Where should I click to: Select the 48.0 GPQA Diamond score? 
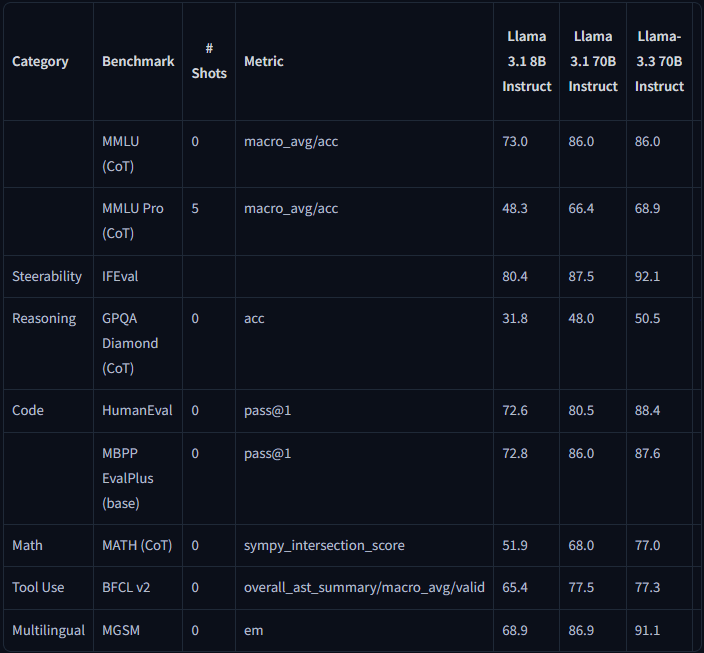click(581, 318)
